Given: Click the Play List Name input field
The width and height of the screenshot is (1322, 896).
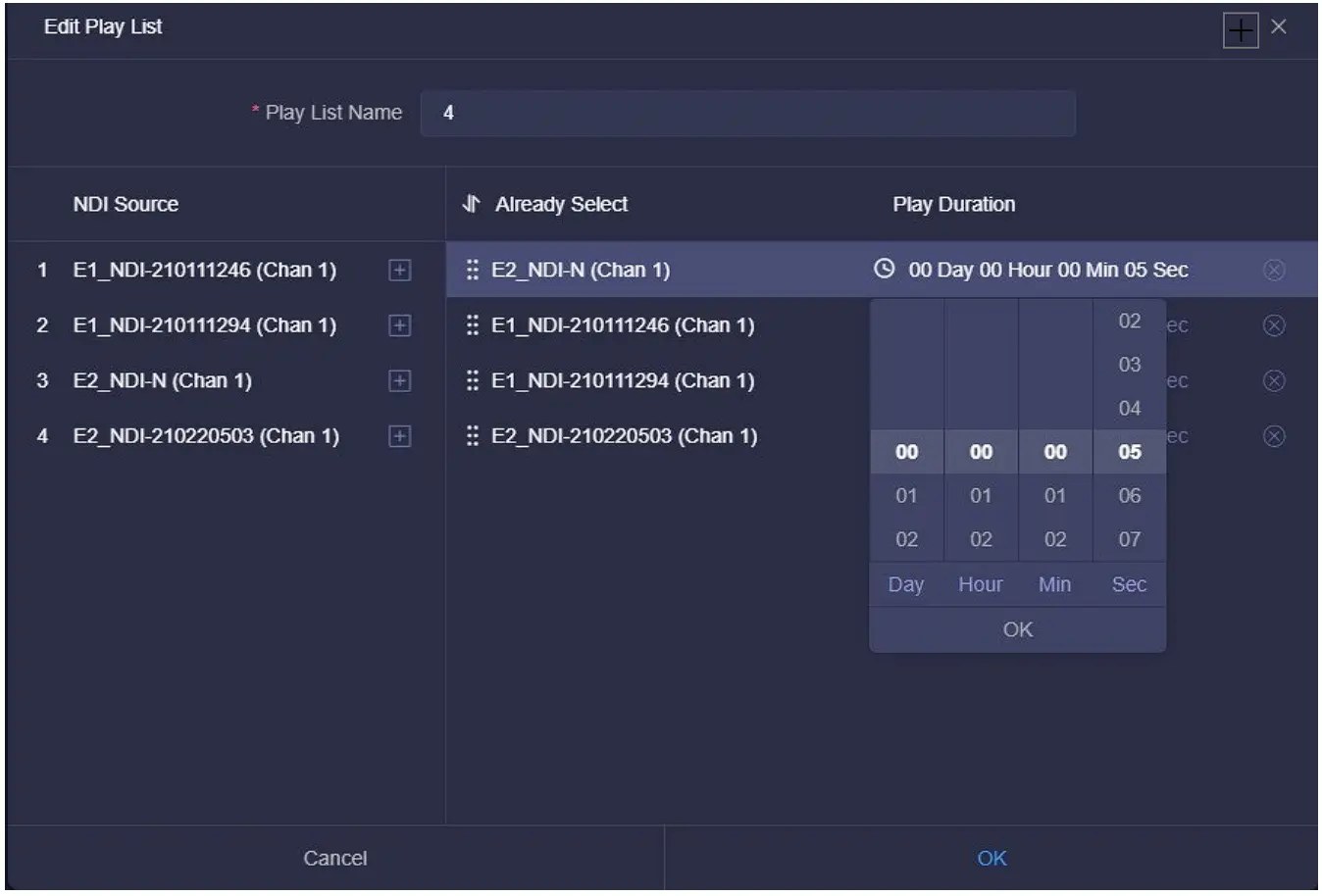Looking at the screenshot, I should [747, 113].
